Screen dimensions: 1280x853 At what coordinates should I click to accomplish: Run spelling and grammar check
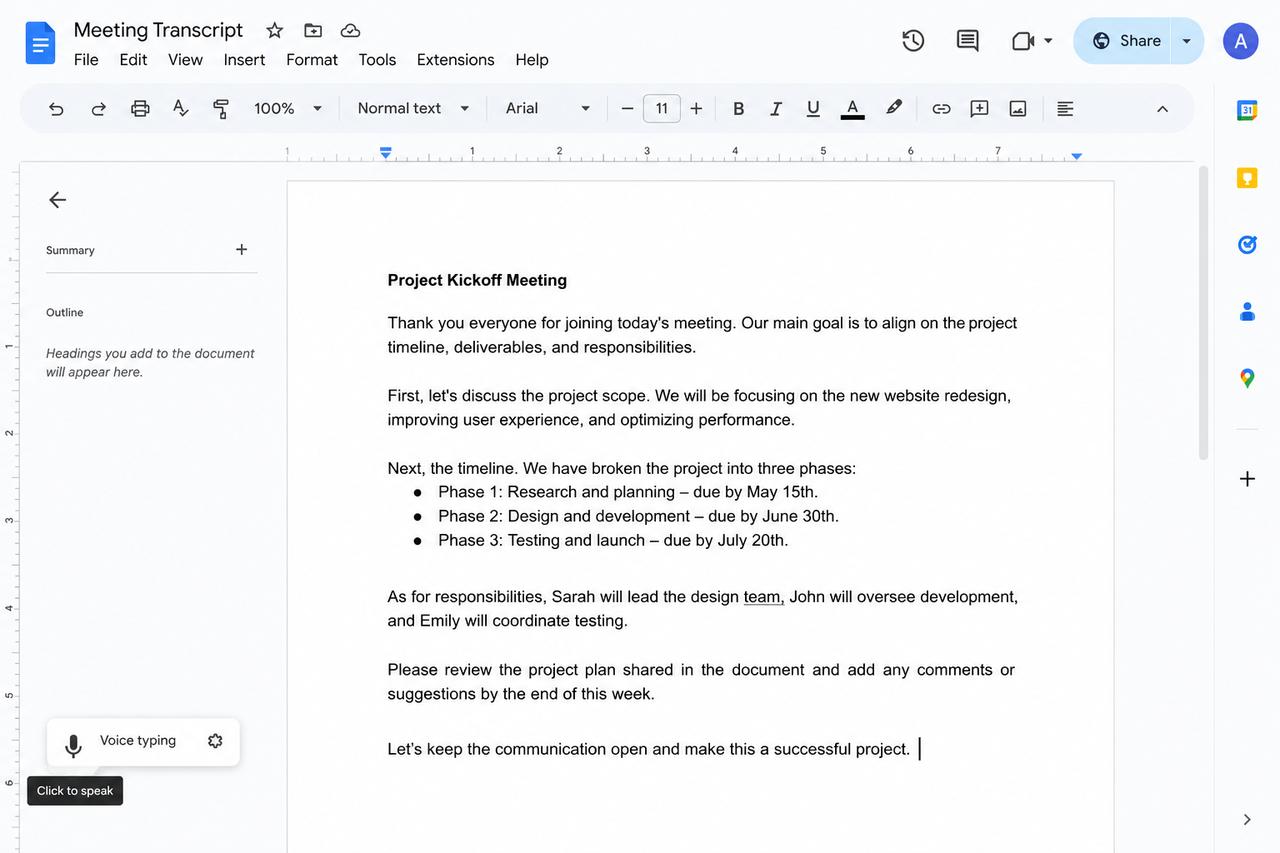click(x=181, y=108)
